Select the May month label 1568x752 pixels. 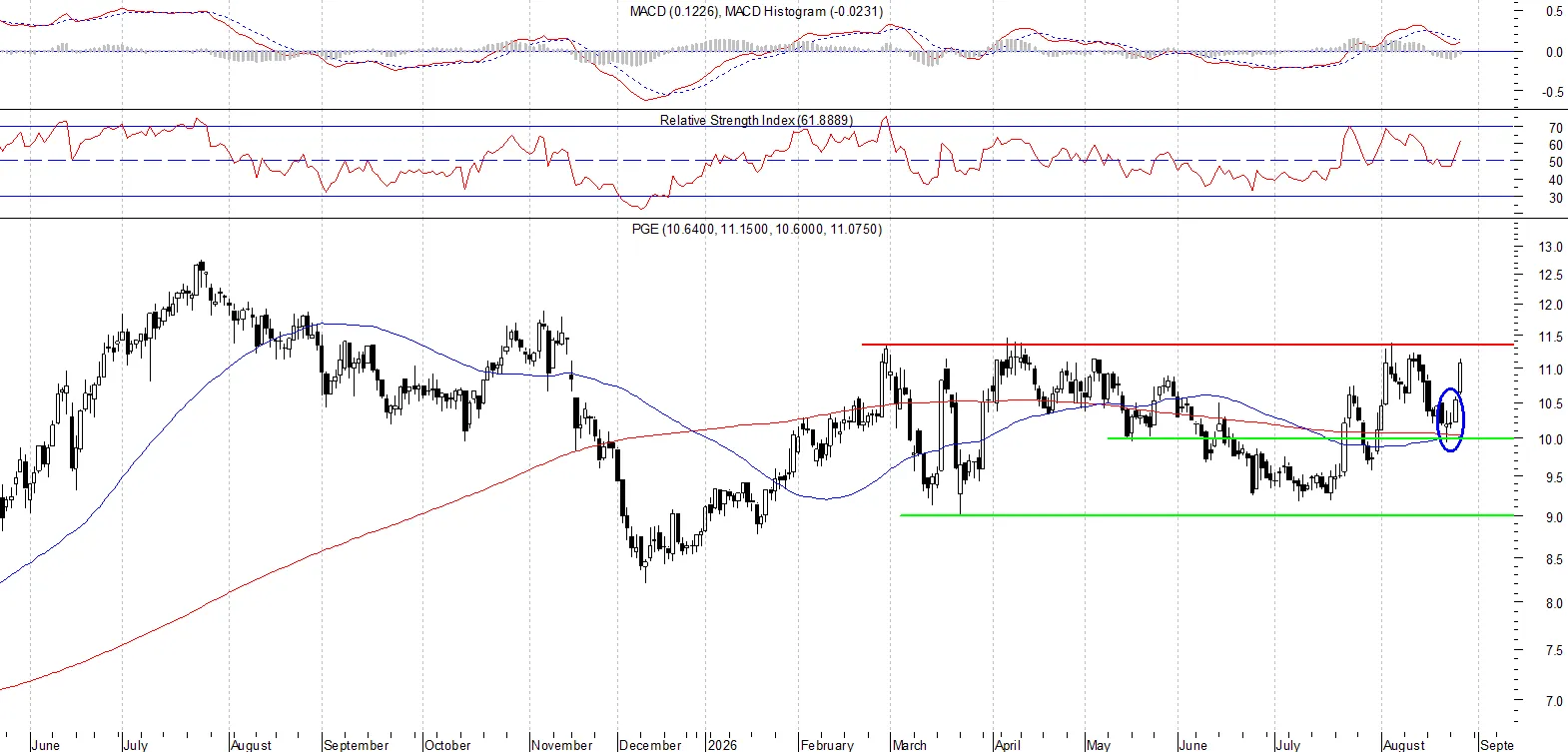point(1099,745)
